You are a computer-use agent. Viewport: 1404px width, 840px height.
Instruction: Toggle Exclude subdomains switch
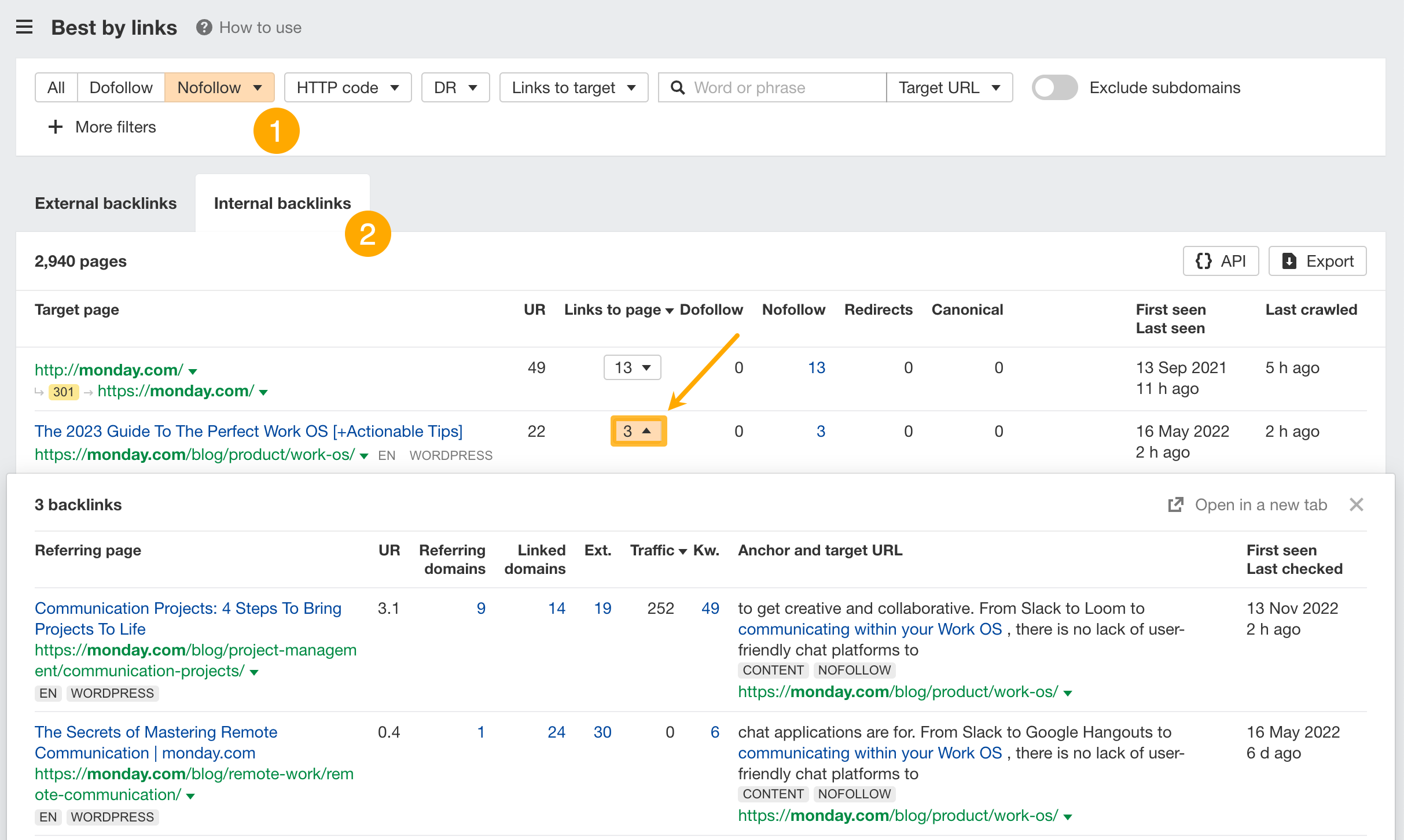click(x=1054, y=87)
